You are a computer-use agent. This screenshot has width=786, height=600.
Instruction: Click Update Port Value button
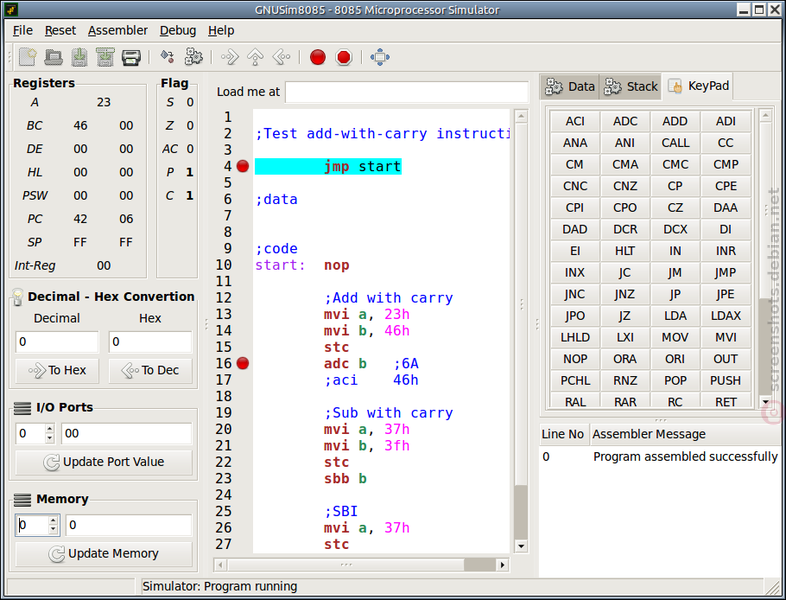104,462
